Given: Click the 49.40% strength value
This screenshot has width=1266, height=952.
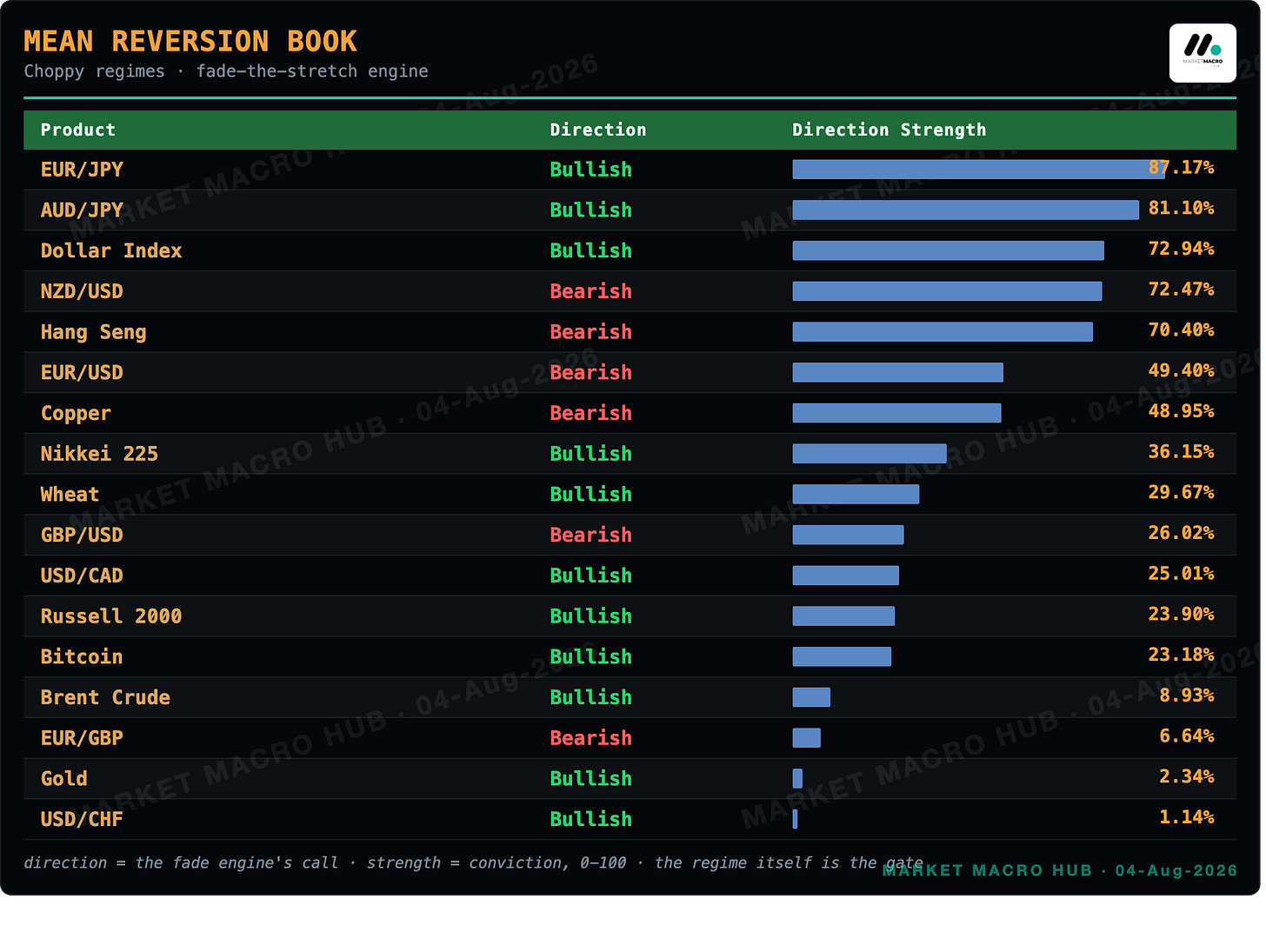Looking at the screenshot, I should point(1181,370).
